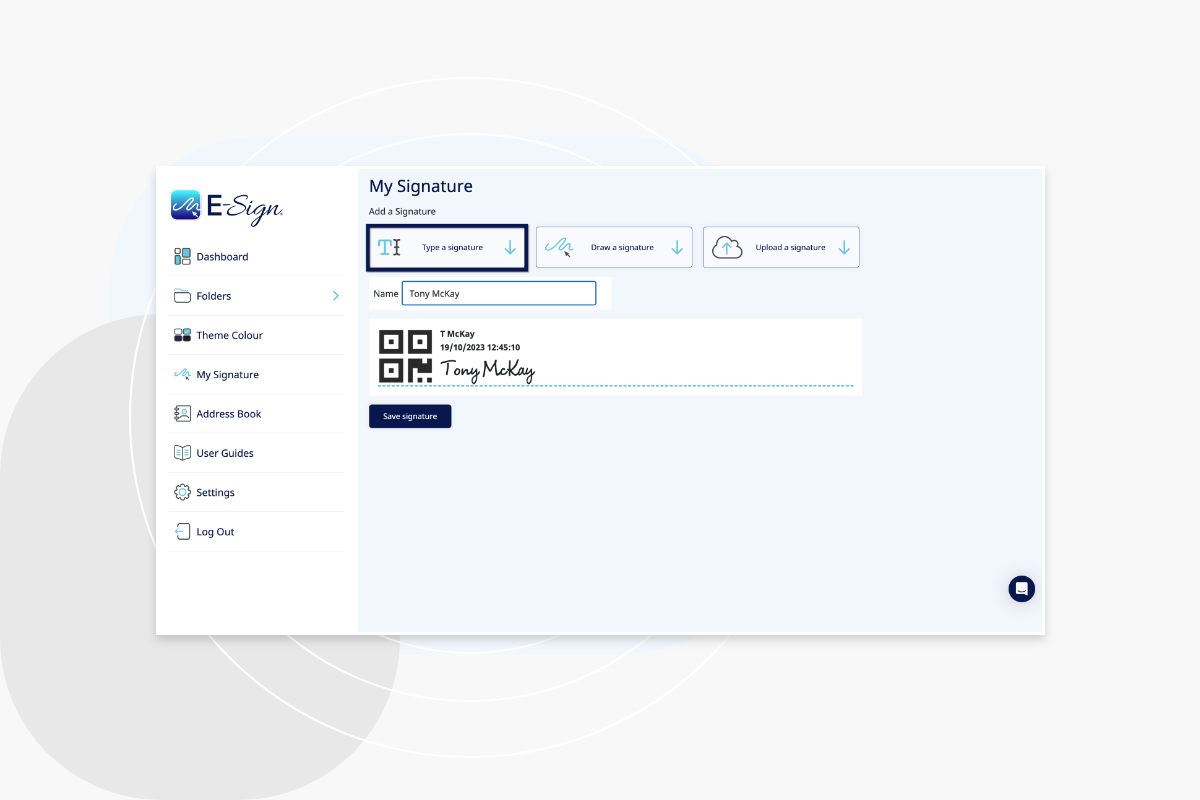Click the squiggle icon in Draw a signature

560,247
